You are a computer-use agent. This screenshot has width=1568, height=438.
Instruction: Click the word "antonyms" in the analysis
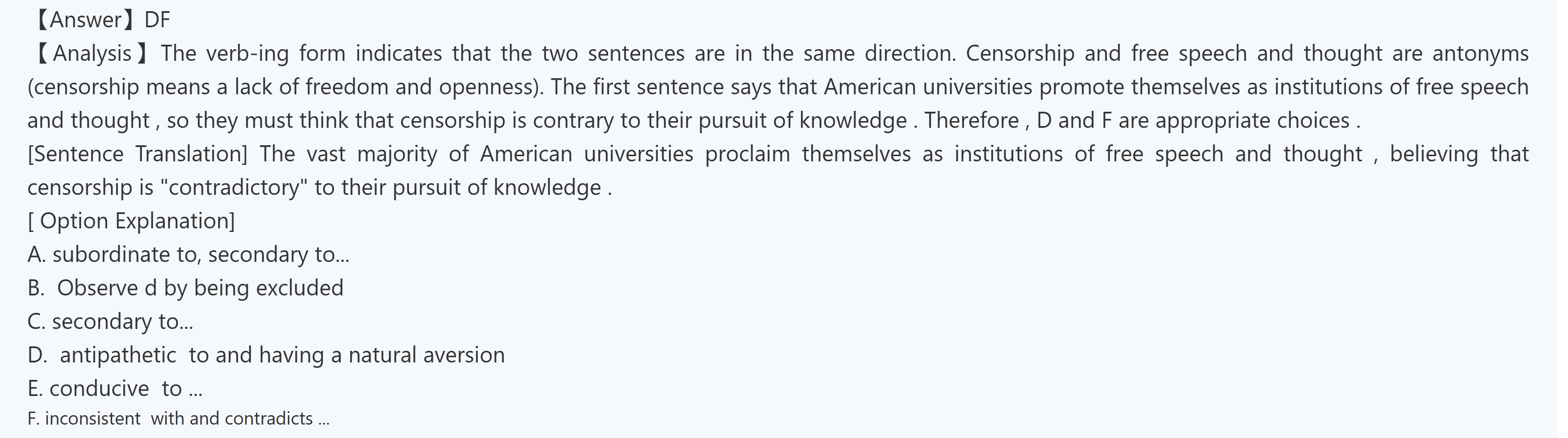tap(1480, 54)
